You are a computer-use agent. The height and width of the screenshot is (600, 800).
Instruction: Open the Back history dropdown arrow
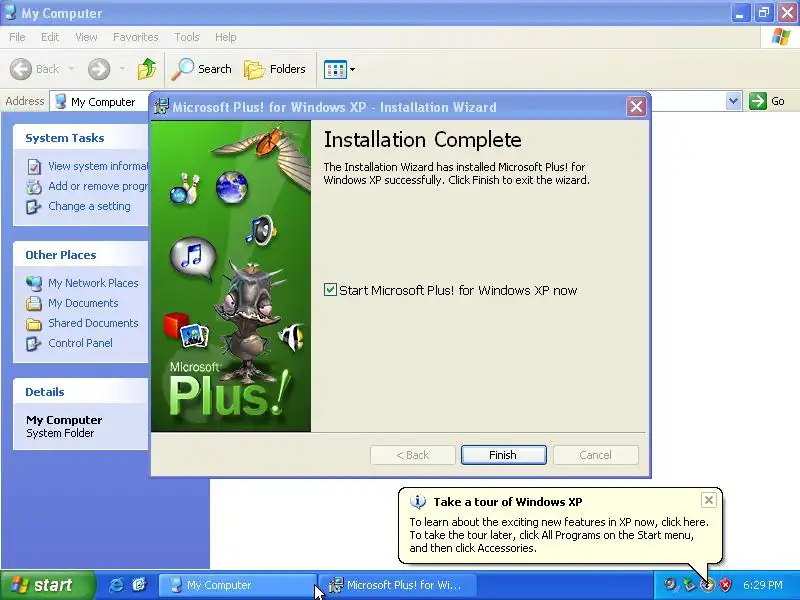pyautogui.click(x=71, y=69)
